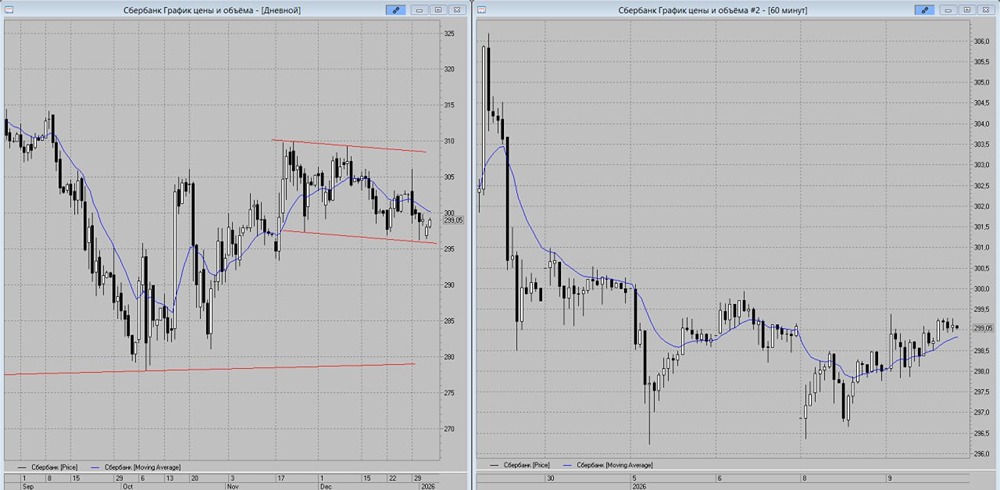Screen dimensions: 1000x490
Task: Click the 296,0 price axis value in the 60 минут chart
Action: tap(980, 454)
